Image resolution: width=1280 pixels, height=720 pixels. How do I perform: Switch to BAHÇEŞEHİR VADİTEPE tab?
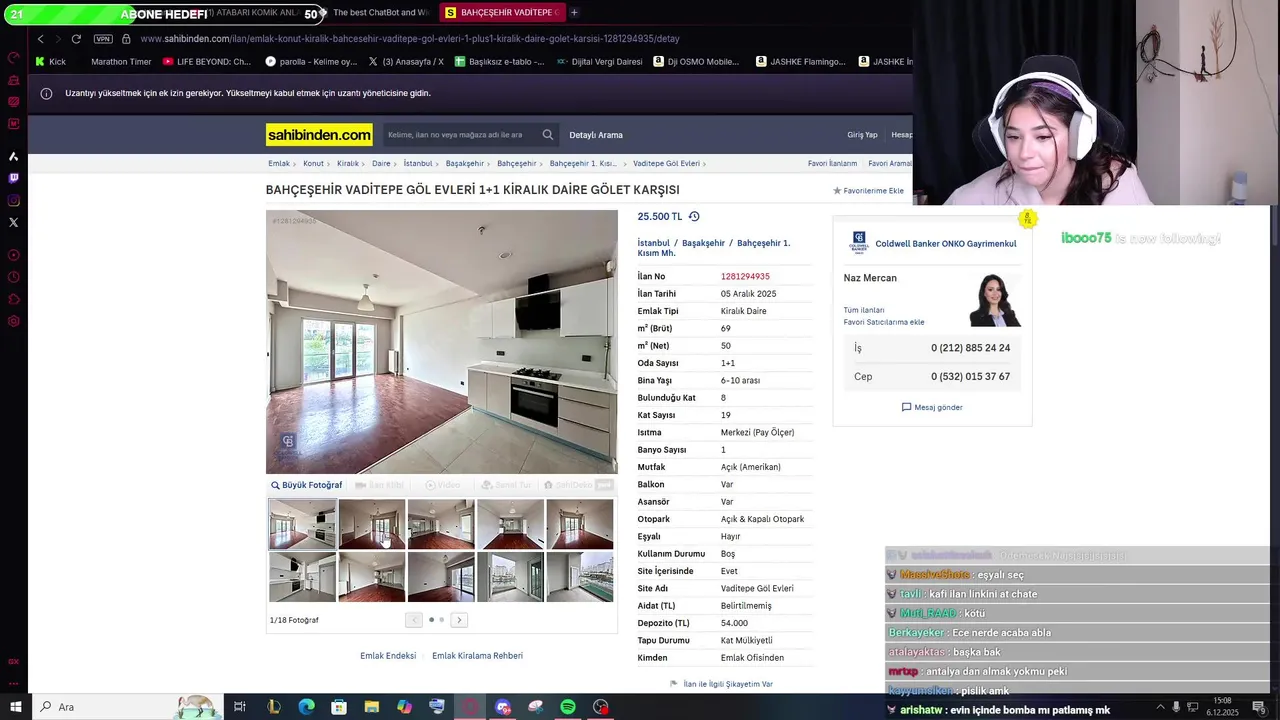point(502,12)
